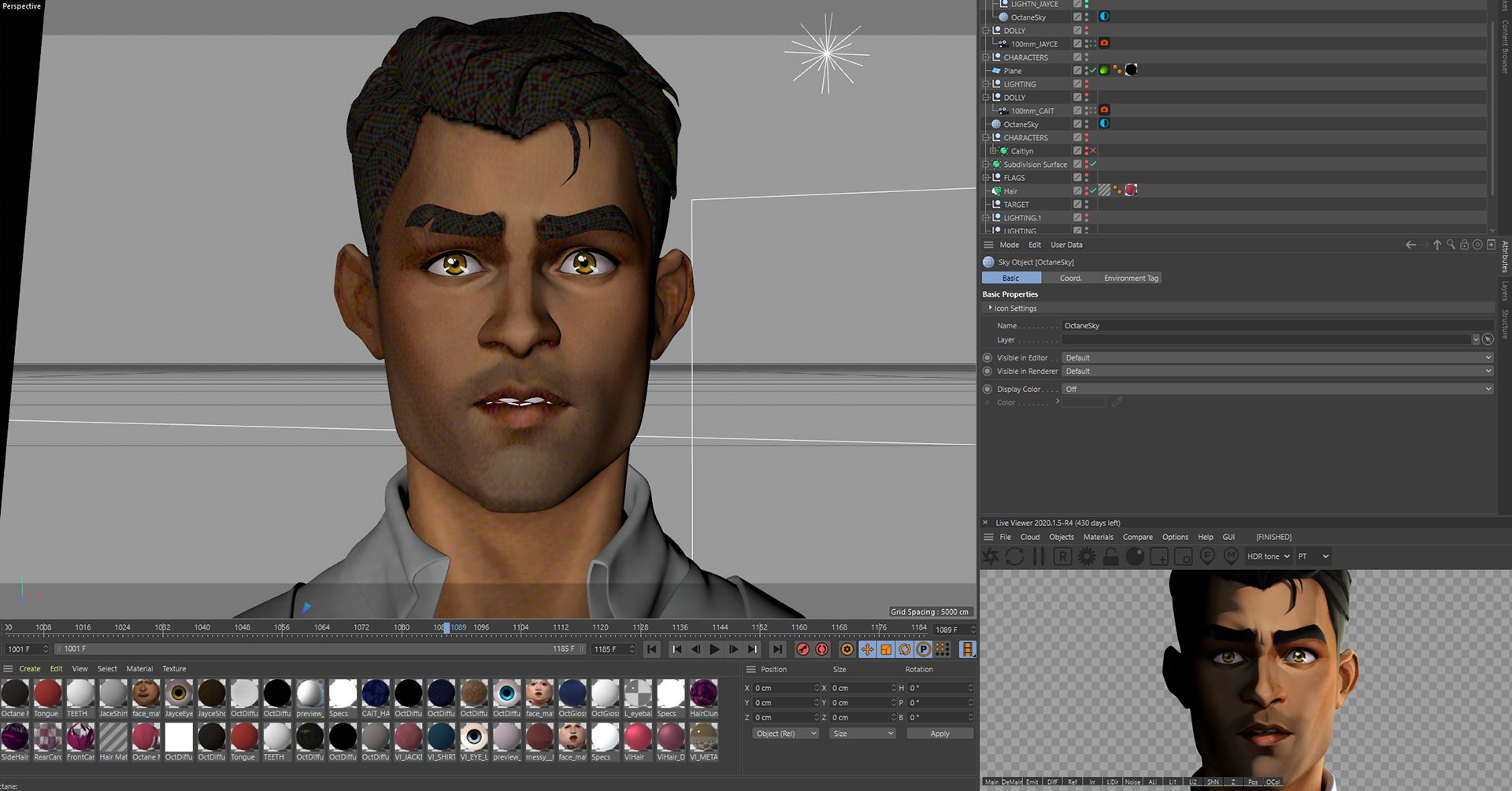The width and height of the screenshot is (1512, 791).
Task: Open Octane settings gear in Live Viewer
Action: 1087,556
